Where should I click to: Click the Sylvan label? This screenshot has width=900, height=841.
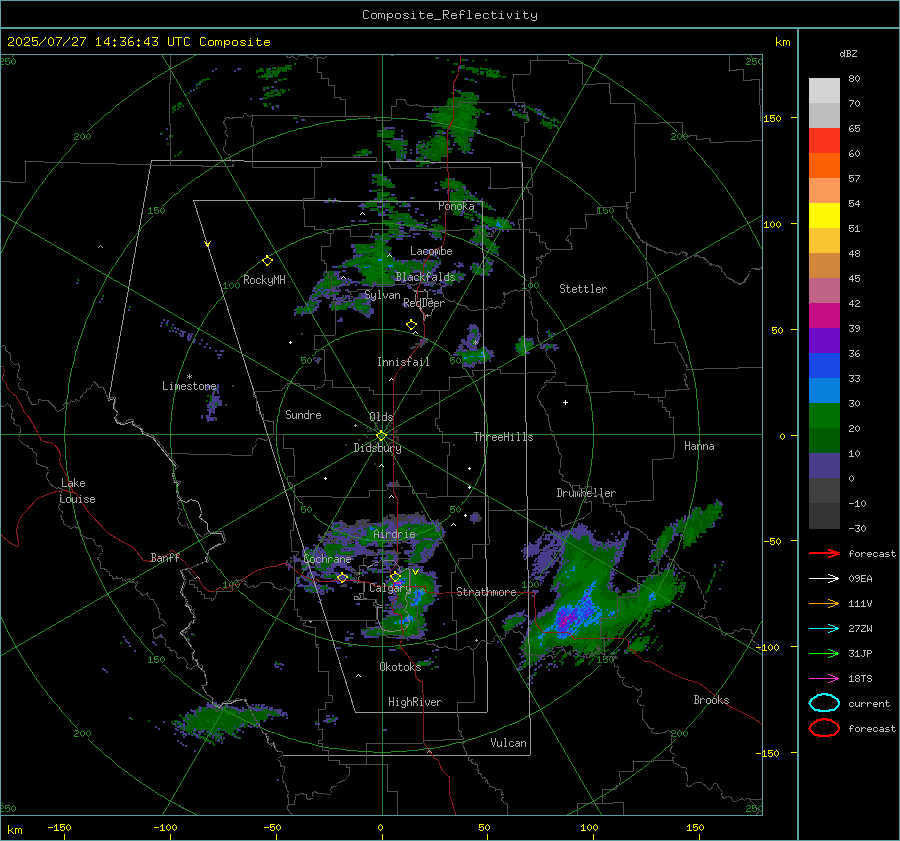coord(382,295)
